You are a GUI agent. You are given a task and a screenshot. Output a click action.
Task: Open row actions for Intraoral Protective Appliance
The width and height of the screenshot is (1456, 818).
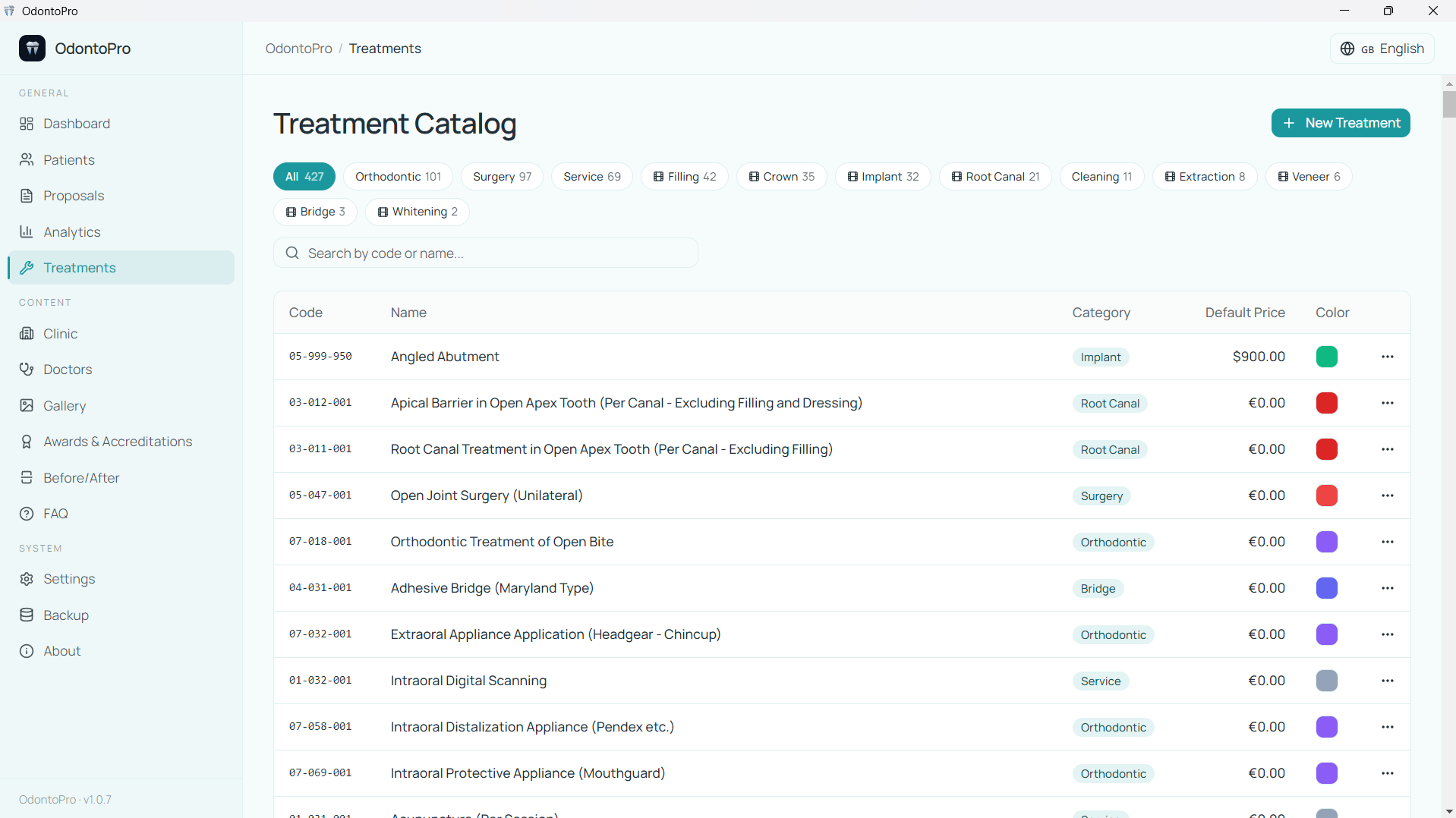pyautogui.click(x=1388, y=773)
